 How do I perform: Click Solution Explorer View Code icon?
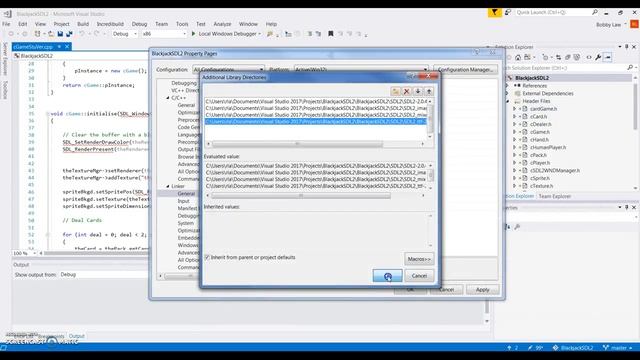coord(589,58)
